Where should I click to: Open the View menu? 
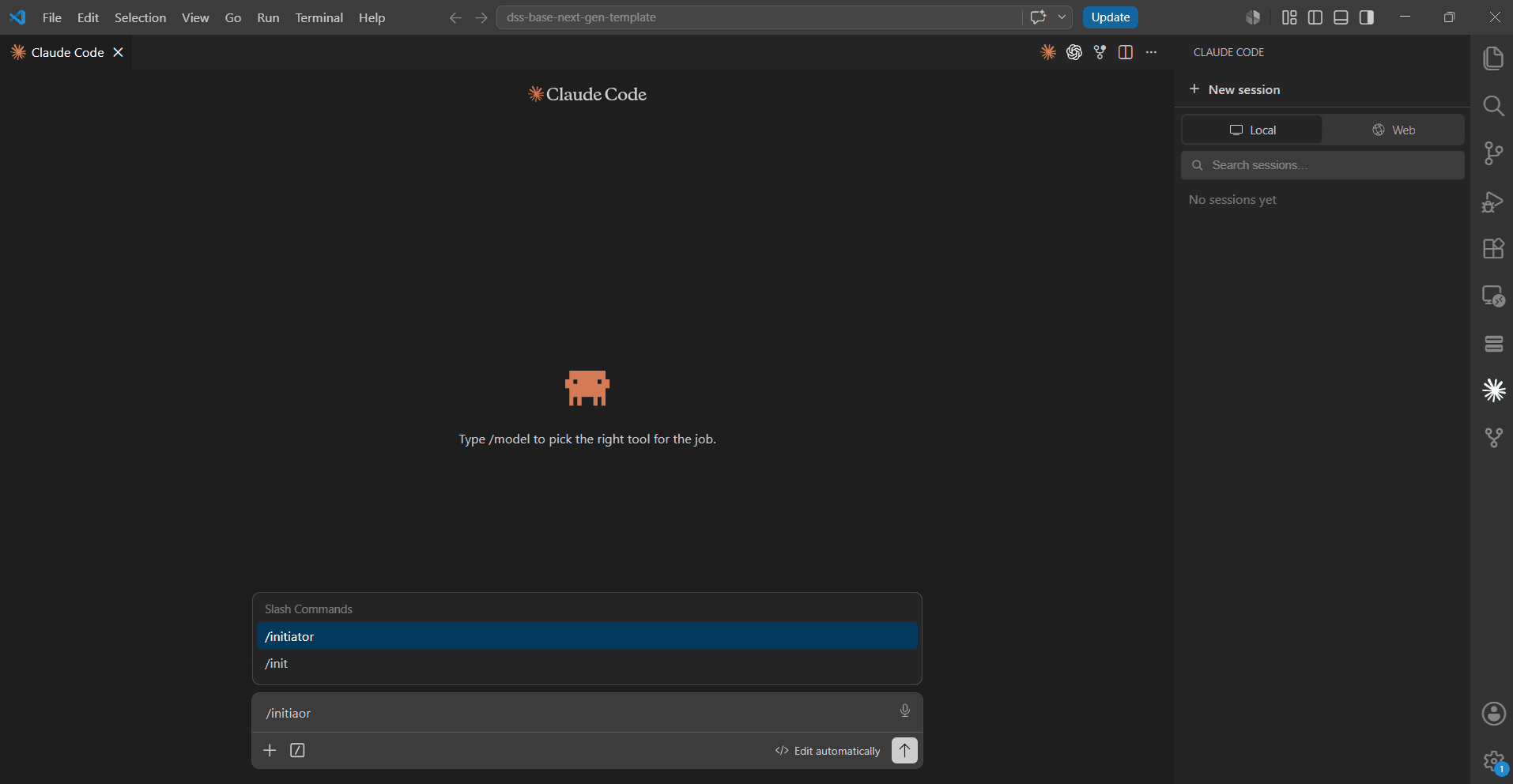pos(195,17)
